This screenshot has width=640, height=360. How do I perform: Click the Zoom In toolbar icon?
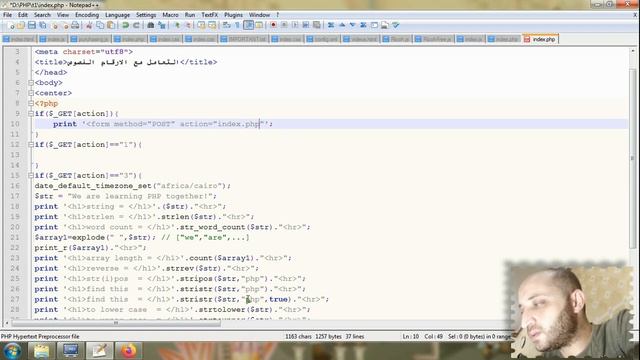(x=177, y=25)
